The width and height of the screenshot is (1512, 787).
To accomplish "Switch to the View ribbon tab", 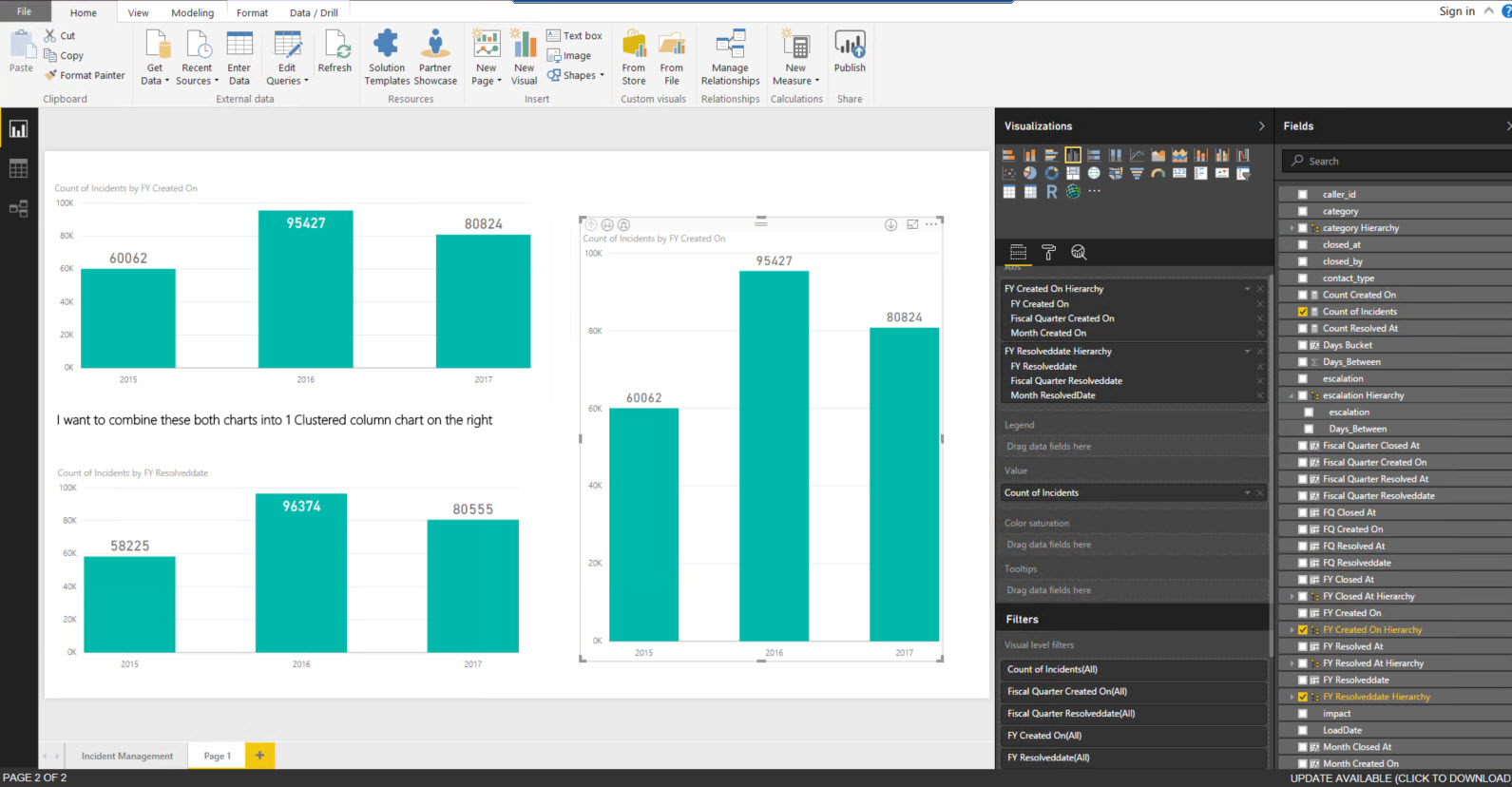I will tap(139, 12).
